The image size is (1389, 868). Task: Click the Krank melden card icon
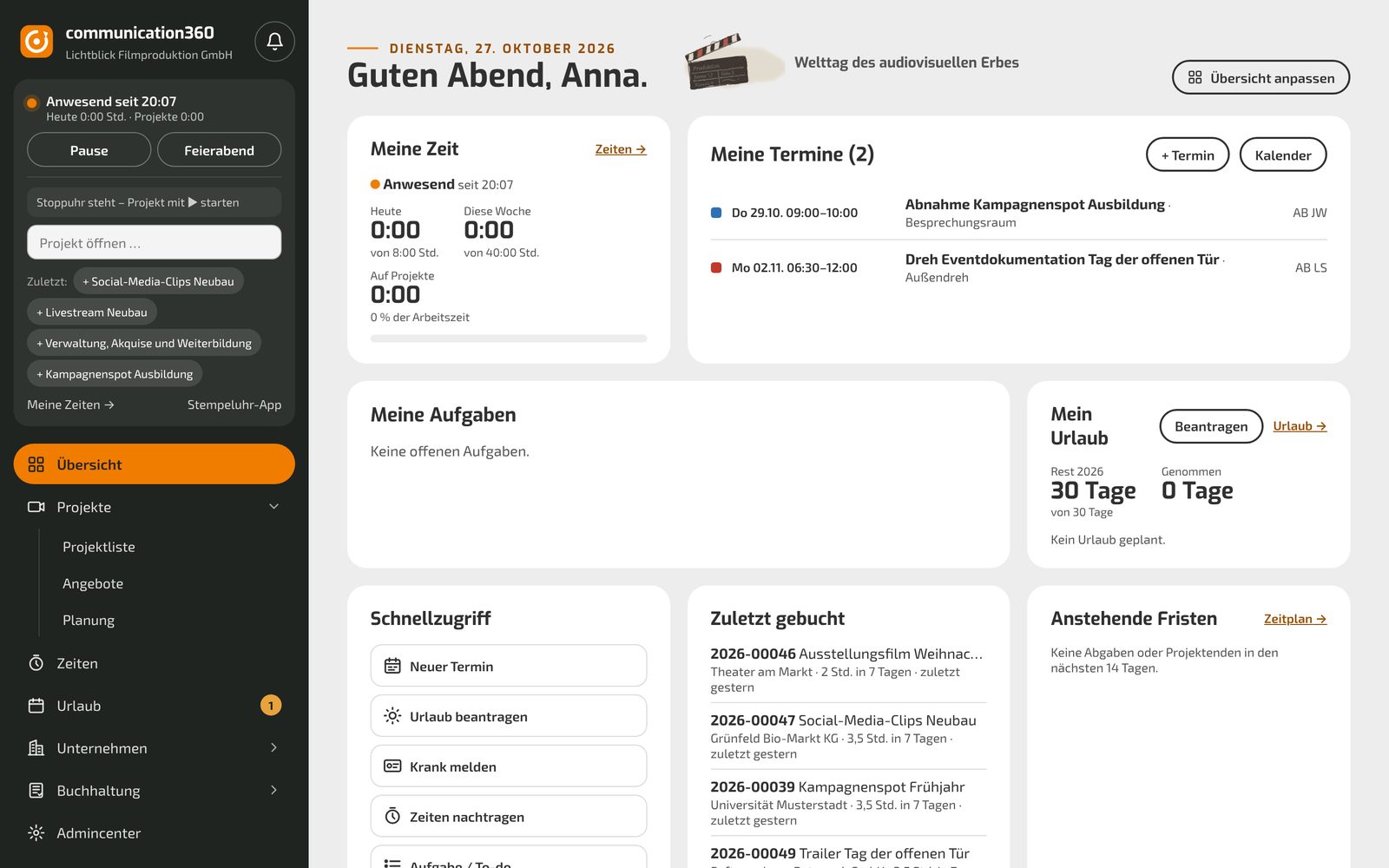(392, 766)
